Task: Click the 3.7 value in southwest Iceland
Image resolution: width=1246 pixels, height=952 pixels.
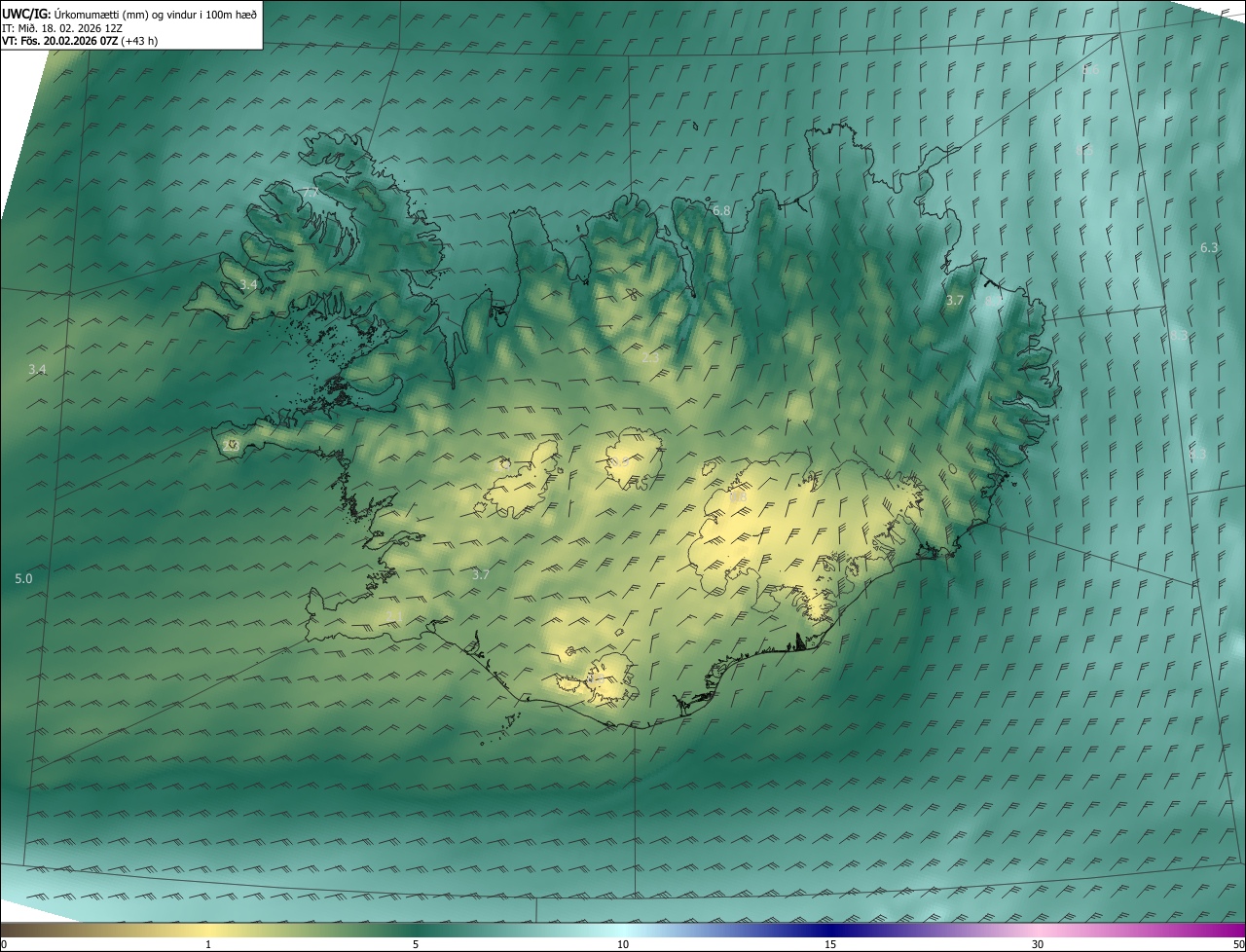Action: 480,575
